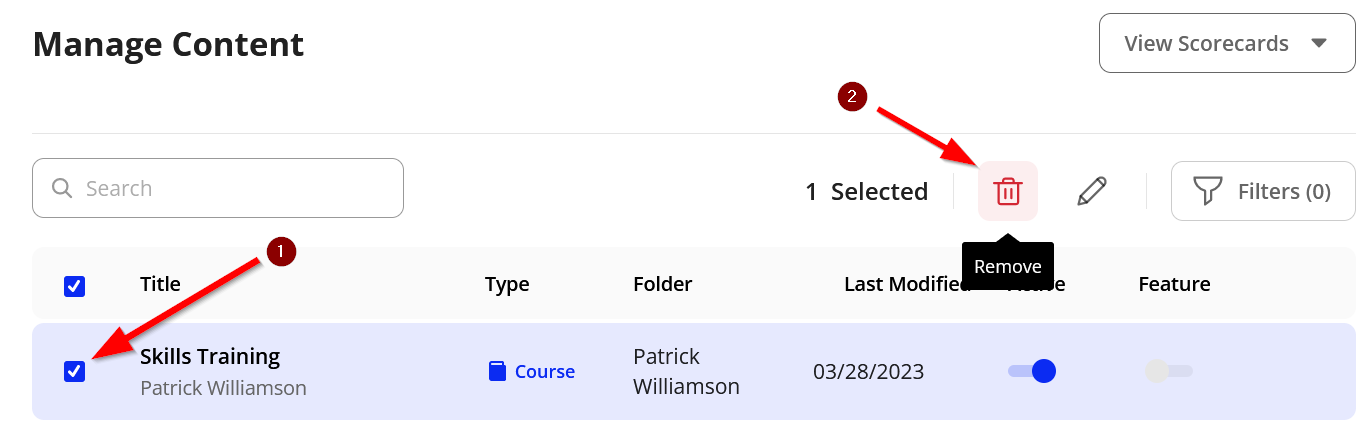Sort by the Type column header
The image size is (1369, 424).
(507, 284)
